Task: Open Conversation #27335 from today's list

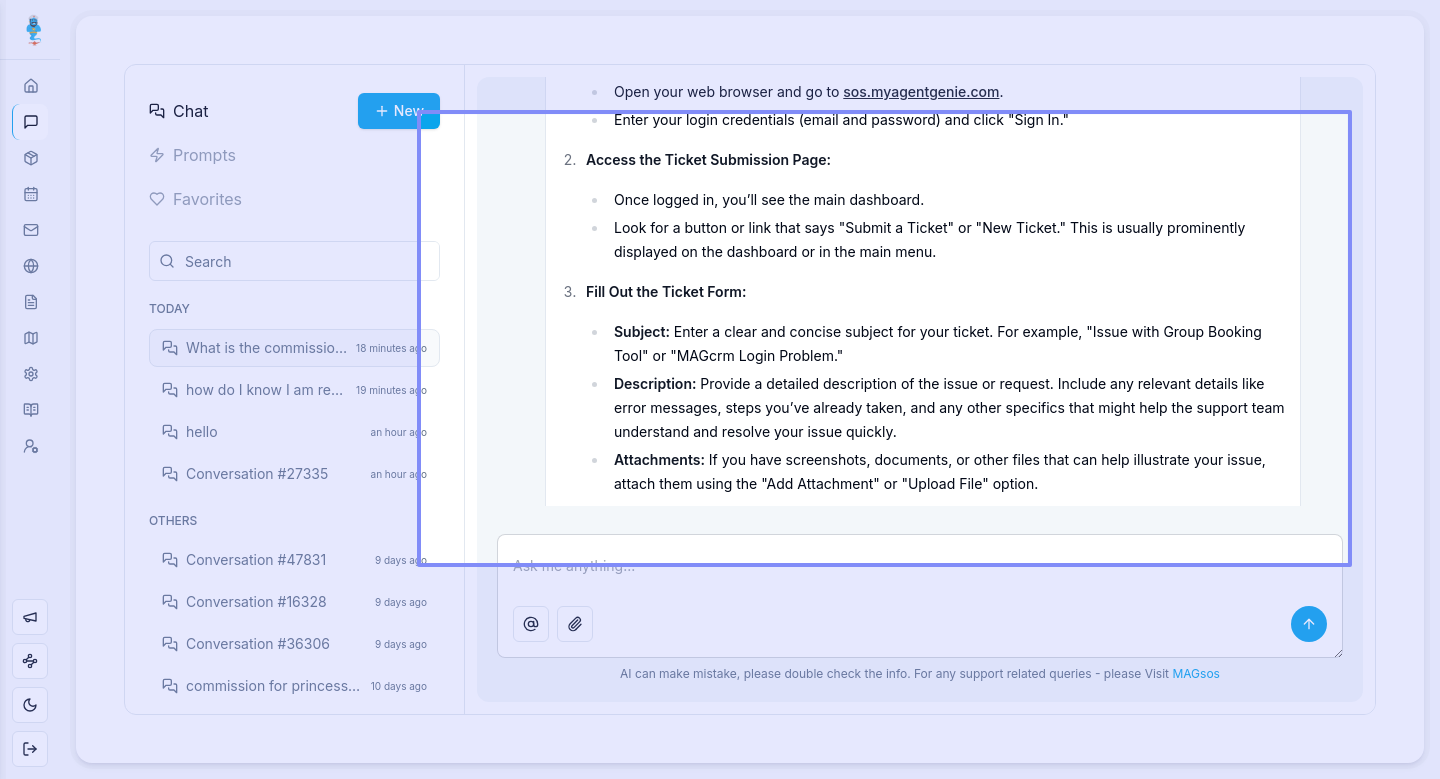Action: click(257, 474)
